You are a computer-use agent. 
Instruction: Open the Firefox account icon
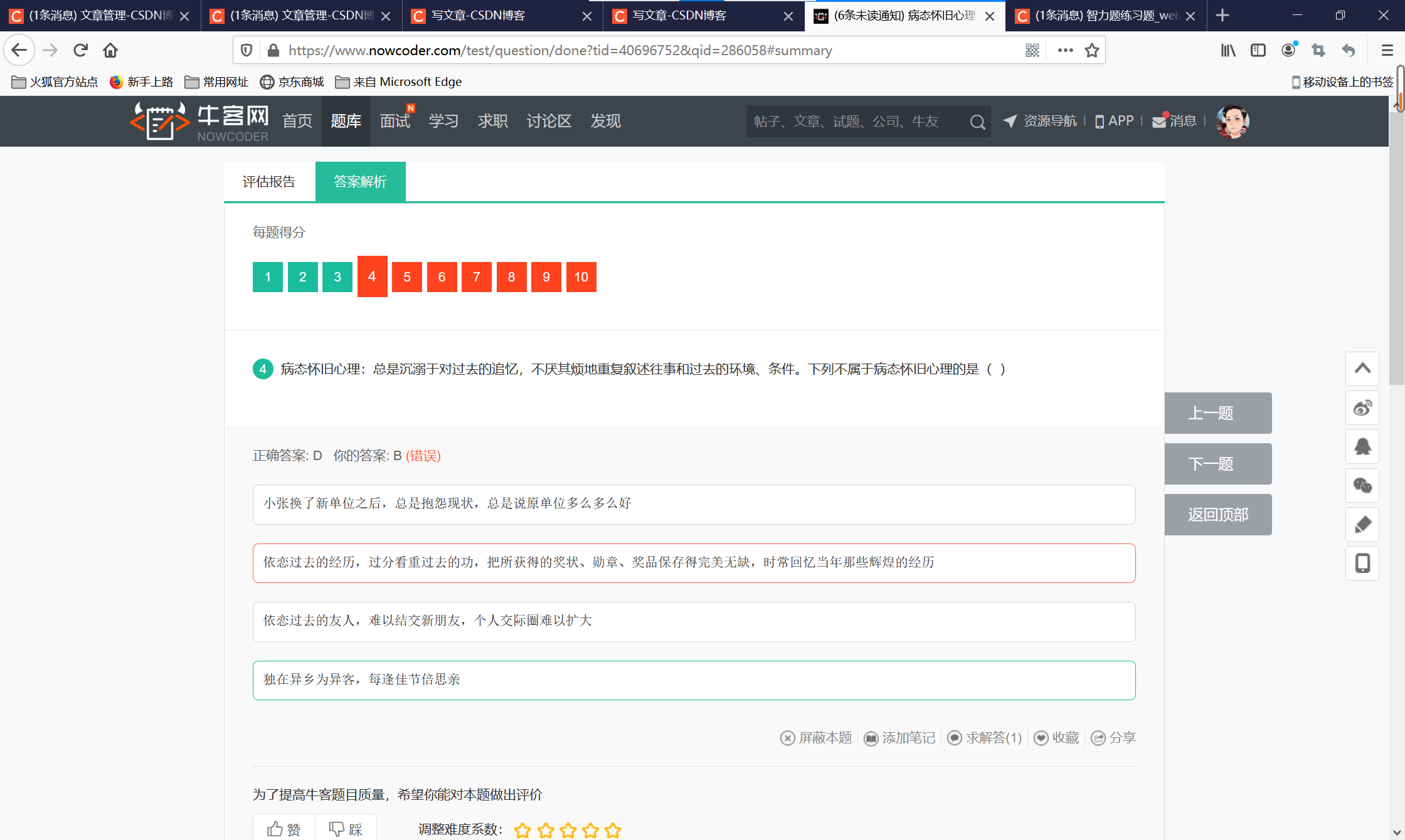(1288, 50)
